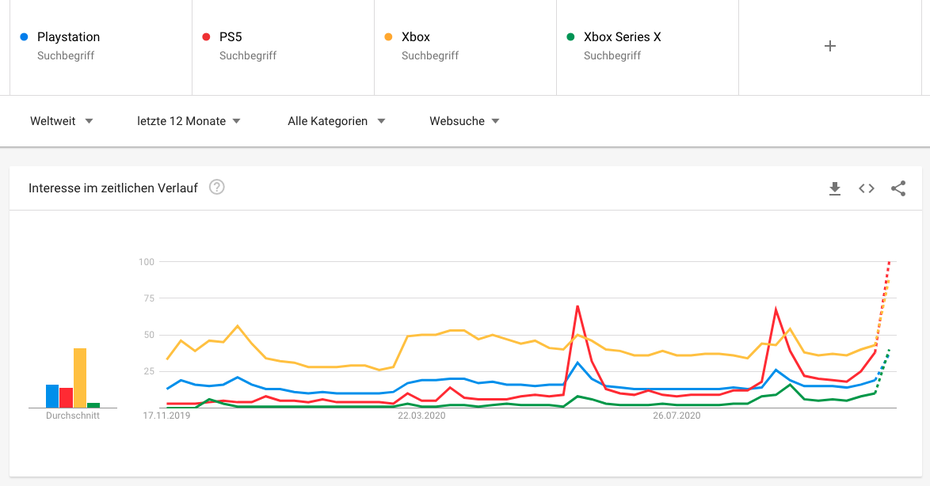
Task: Click the 100 value on y-axis
Action: coord(146,262)
